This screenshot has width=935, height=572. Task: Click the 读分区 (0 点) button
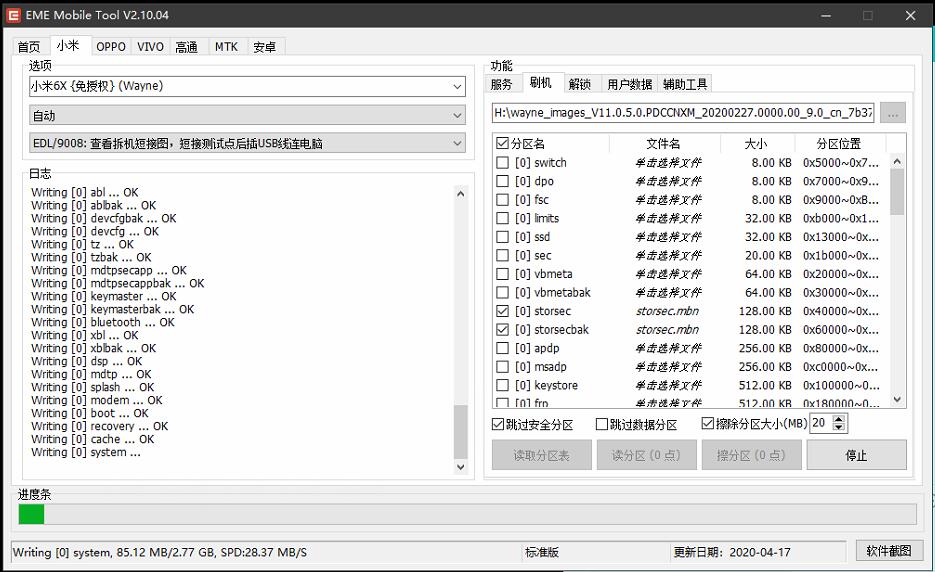pyautogui.click(x=646, y=455)
